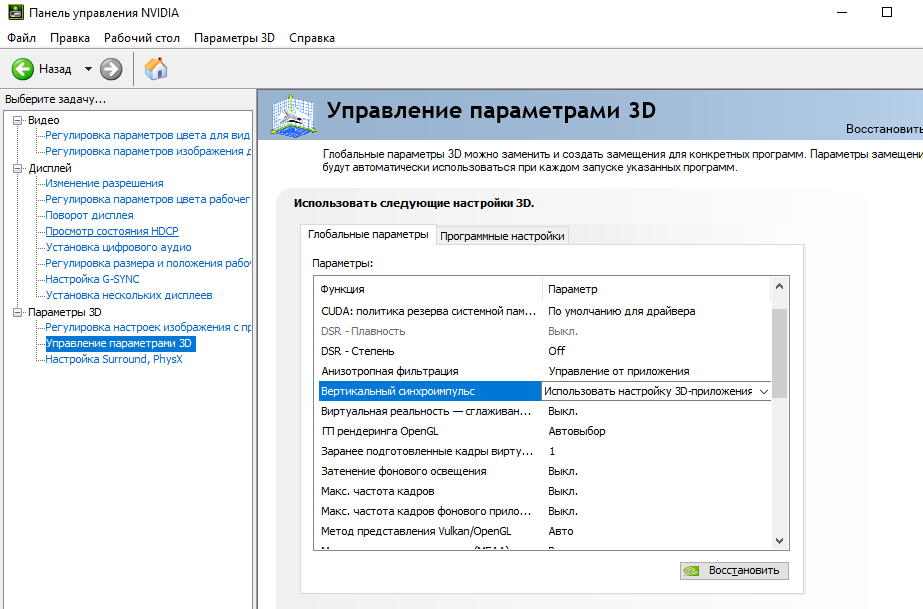Click the Forward arrow icon
Viewport: 923px width, 609px height.
(x=111, y=69)
